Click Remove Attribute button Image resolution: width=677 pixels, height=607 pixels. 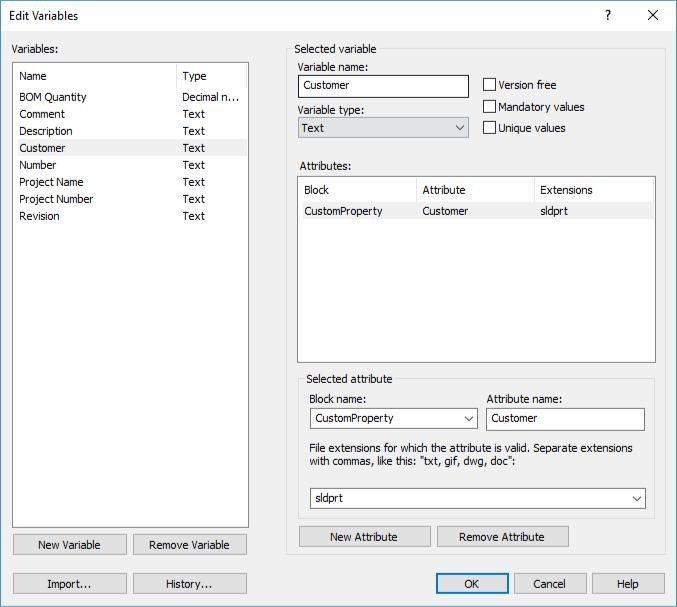[x=503, y=537]
